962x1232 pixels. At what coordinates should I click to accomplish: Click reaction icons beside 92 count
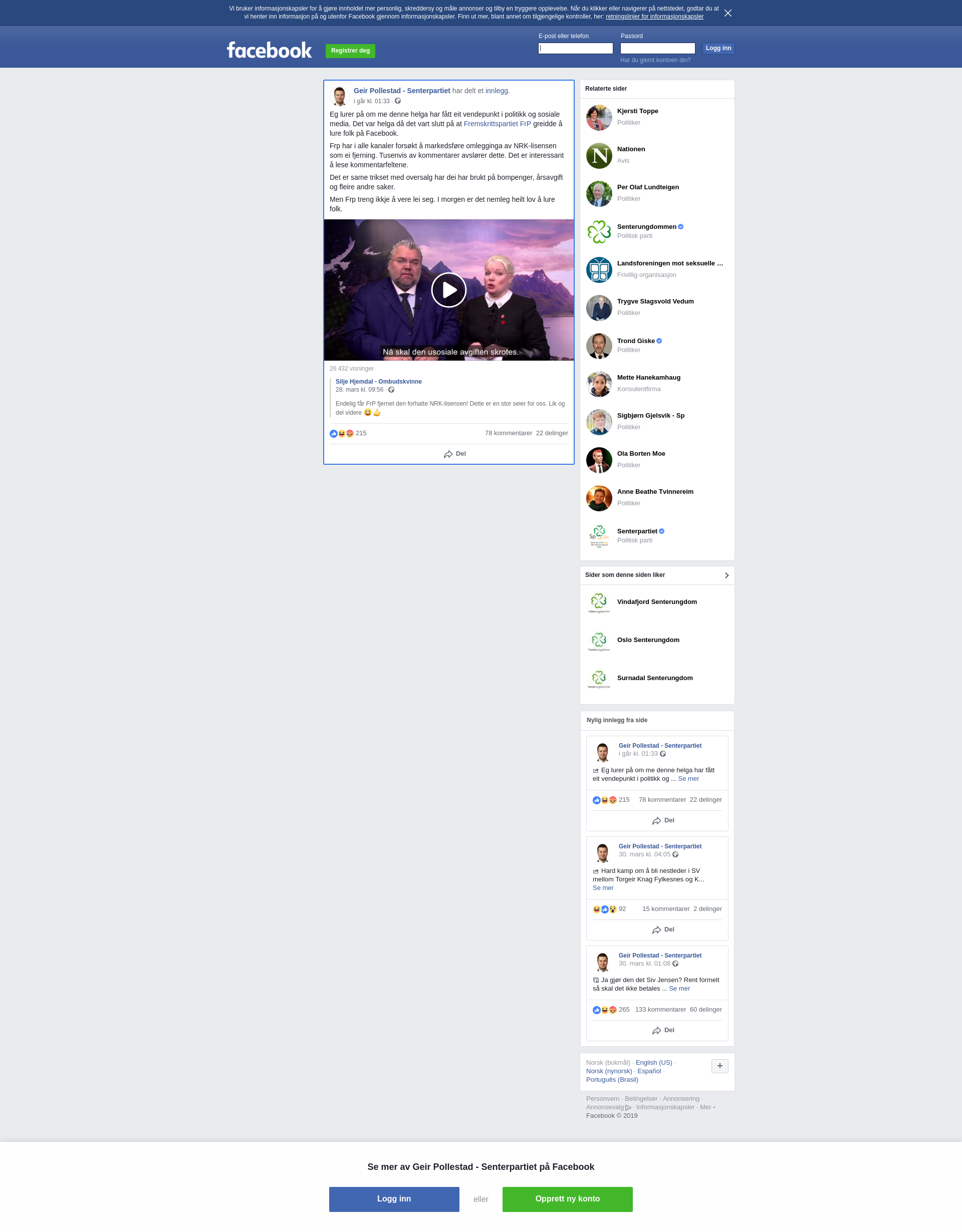point(605,909)
